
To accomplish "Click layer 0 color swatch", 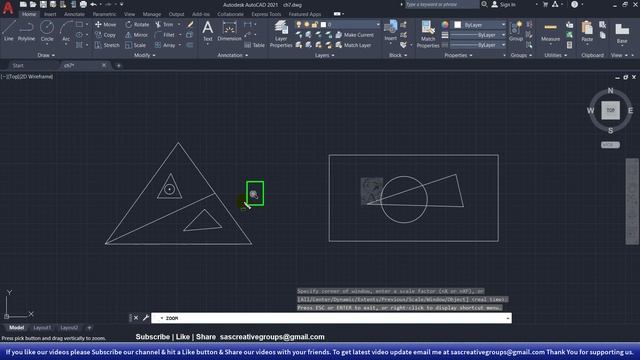I will [323, 24].
